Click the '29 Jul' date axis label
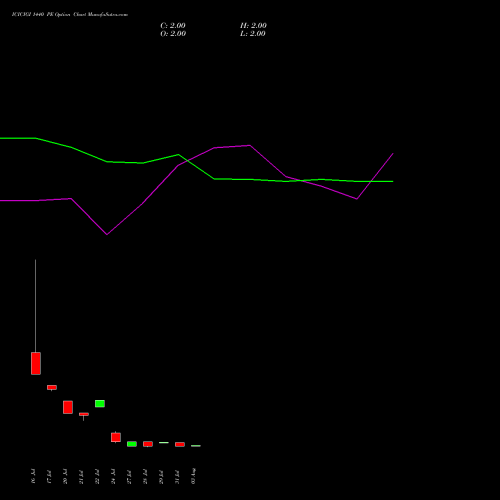 tap(161, 476)
